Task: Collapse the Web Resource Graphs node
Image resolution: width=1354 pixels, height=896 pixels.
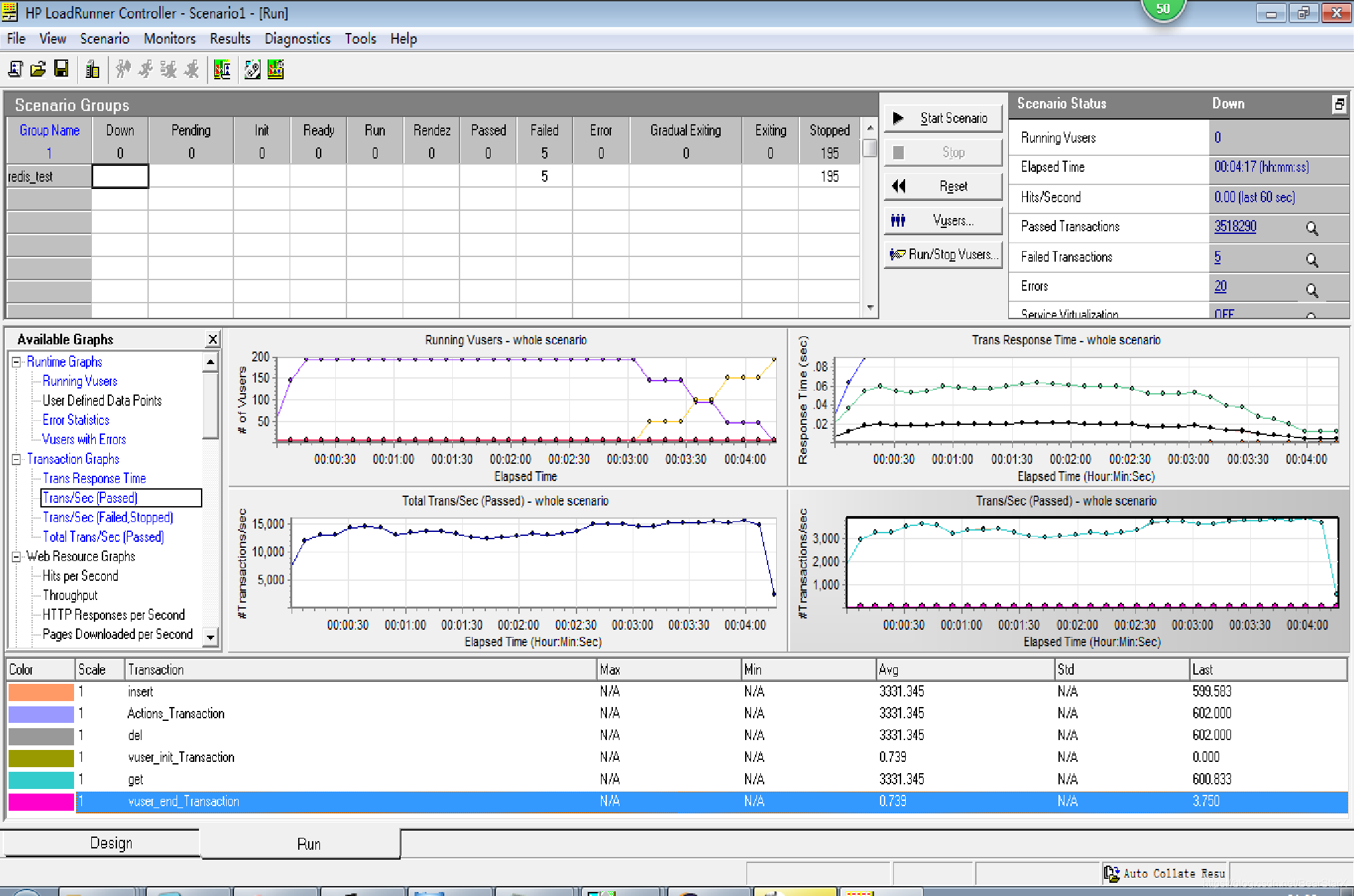Action: (x=17, y=557)
